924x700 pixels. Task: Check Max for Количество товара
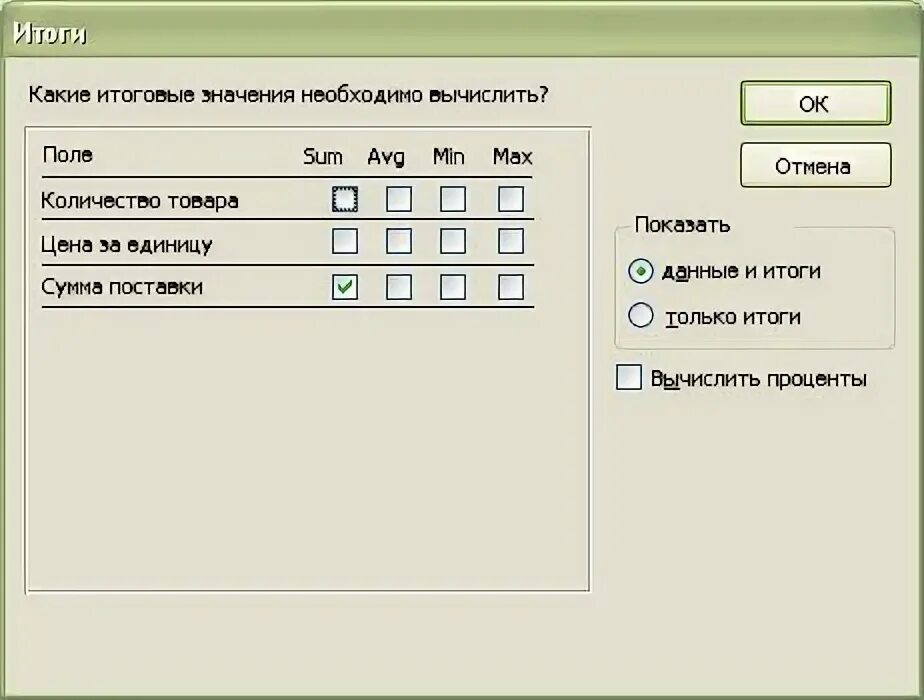coord(510,199)
